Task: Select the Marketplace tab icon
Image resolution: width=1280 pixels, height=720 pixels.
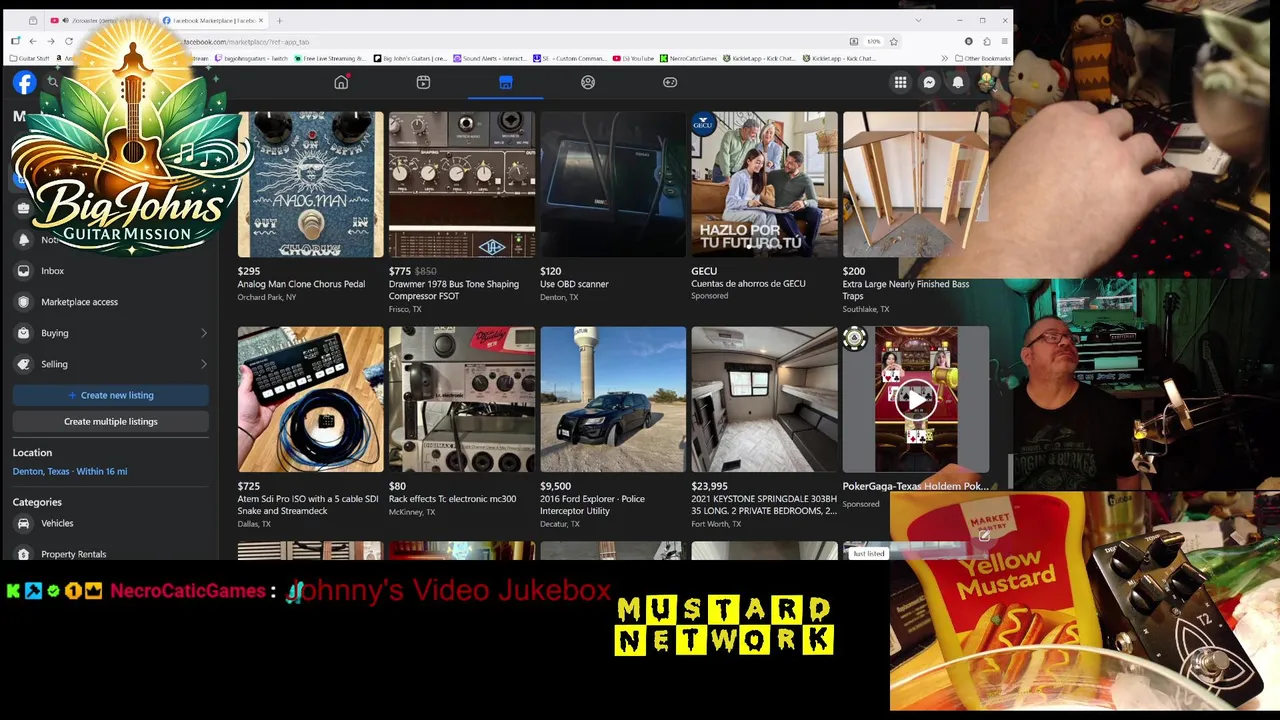Action: (505, 82)
